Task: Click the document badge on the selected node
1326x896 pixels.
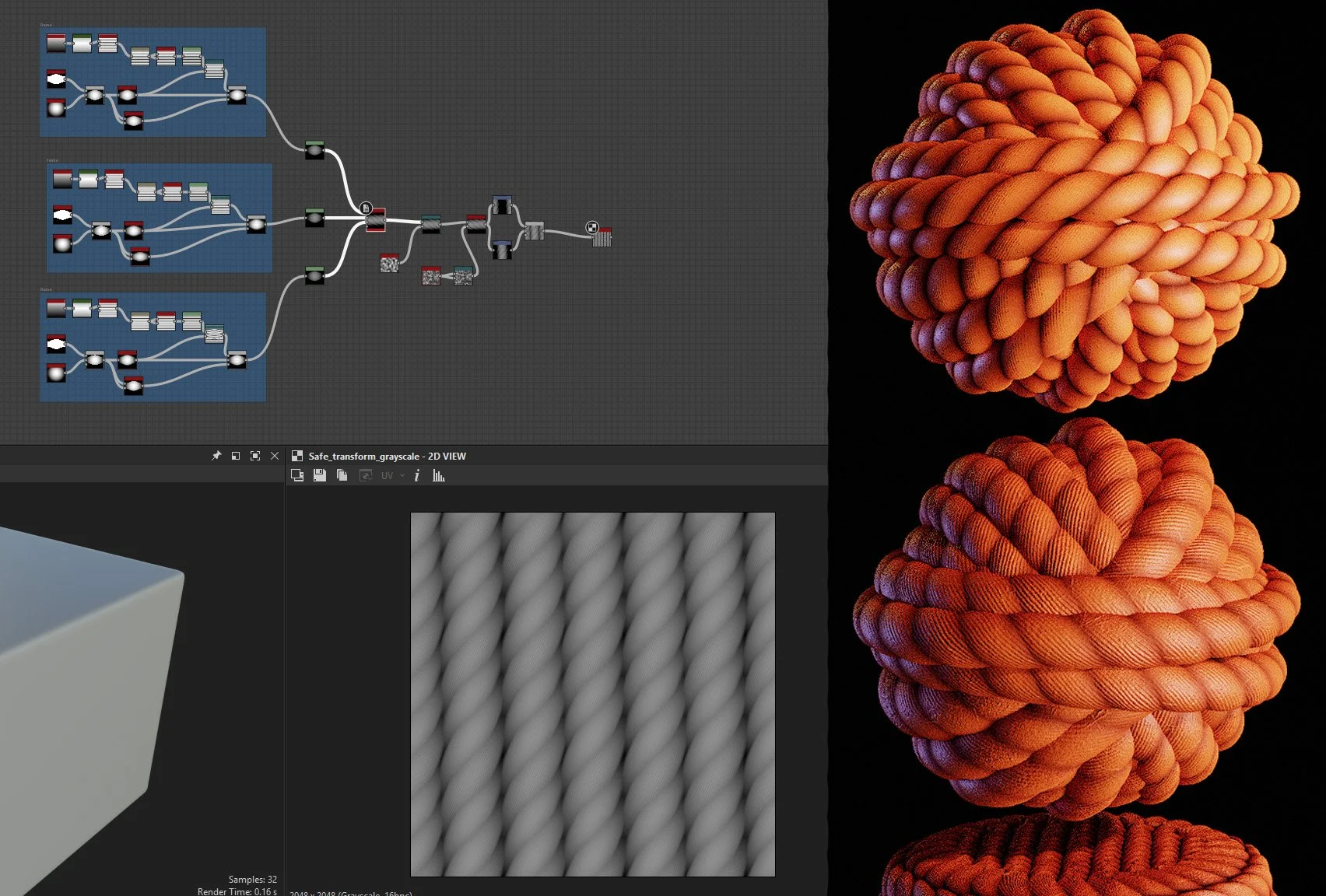Action: click(x=366, y=208)
